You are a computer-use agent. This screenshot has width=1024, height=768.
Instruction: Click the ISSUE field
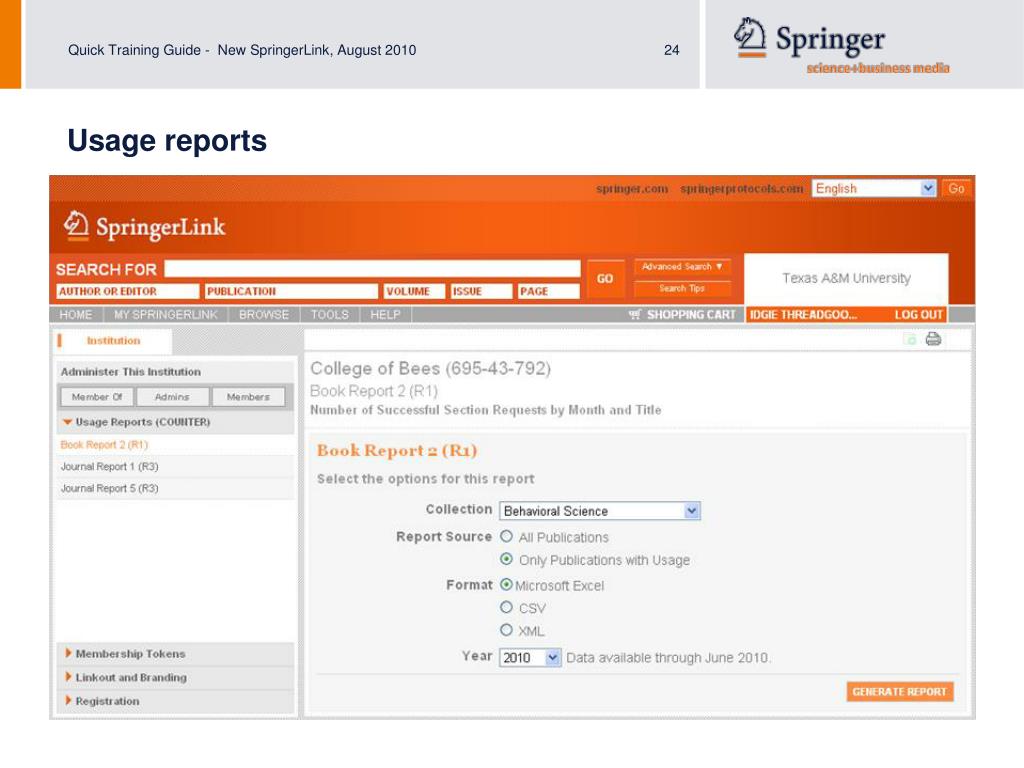(x=481, y=291)
